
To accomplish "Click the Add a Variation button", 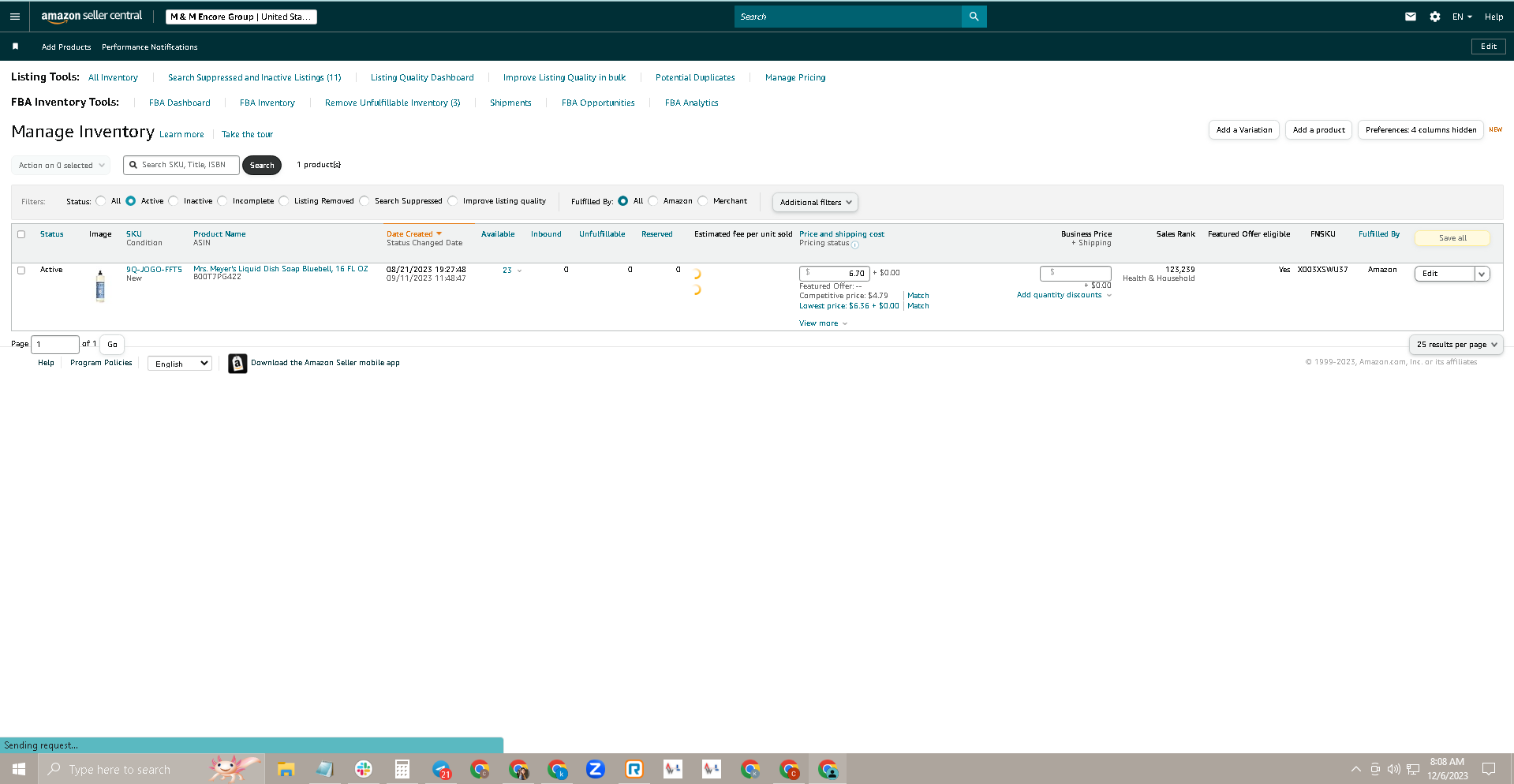I will tap(1244, 130).
